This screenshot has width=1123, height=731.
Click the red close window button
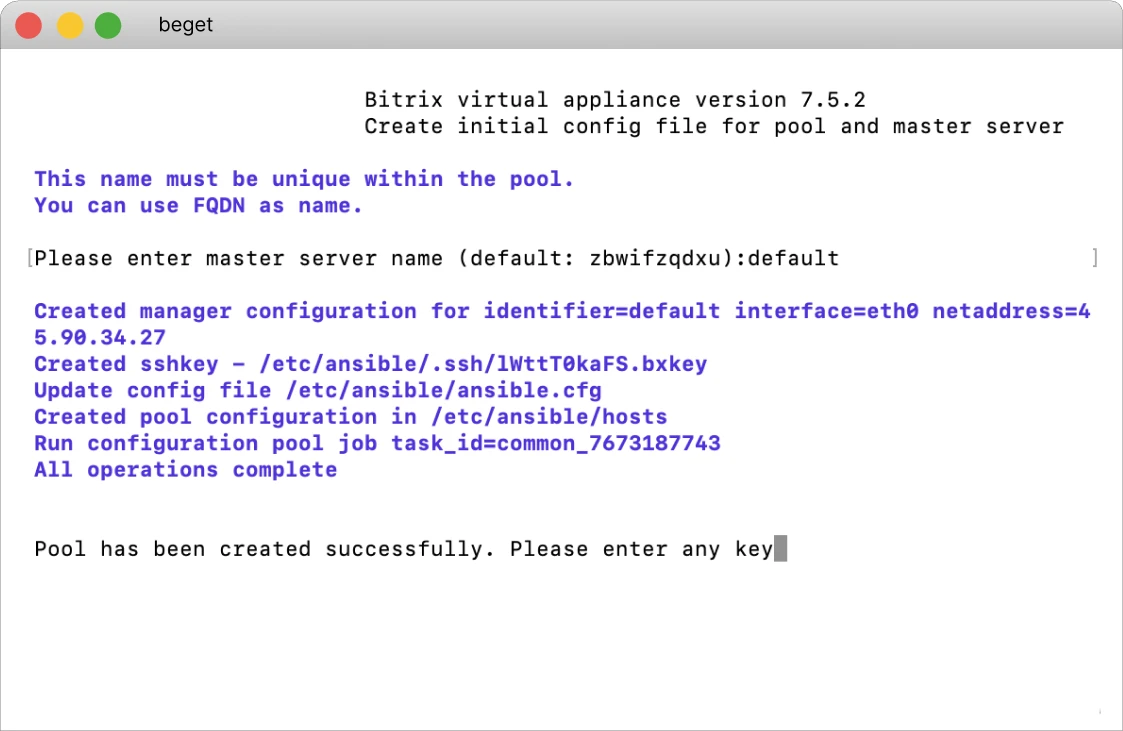pyautogui.click(x=29, y=26)
